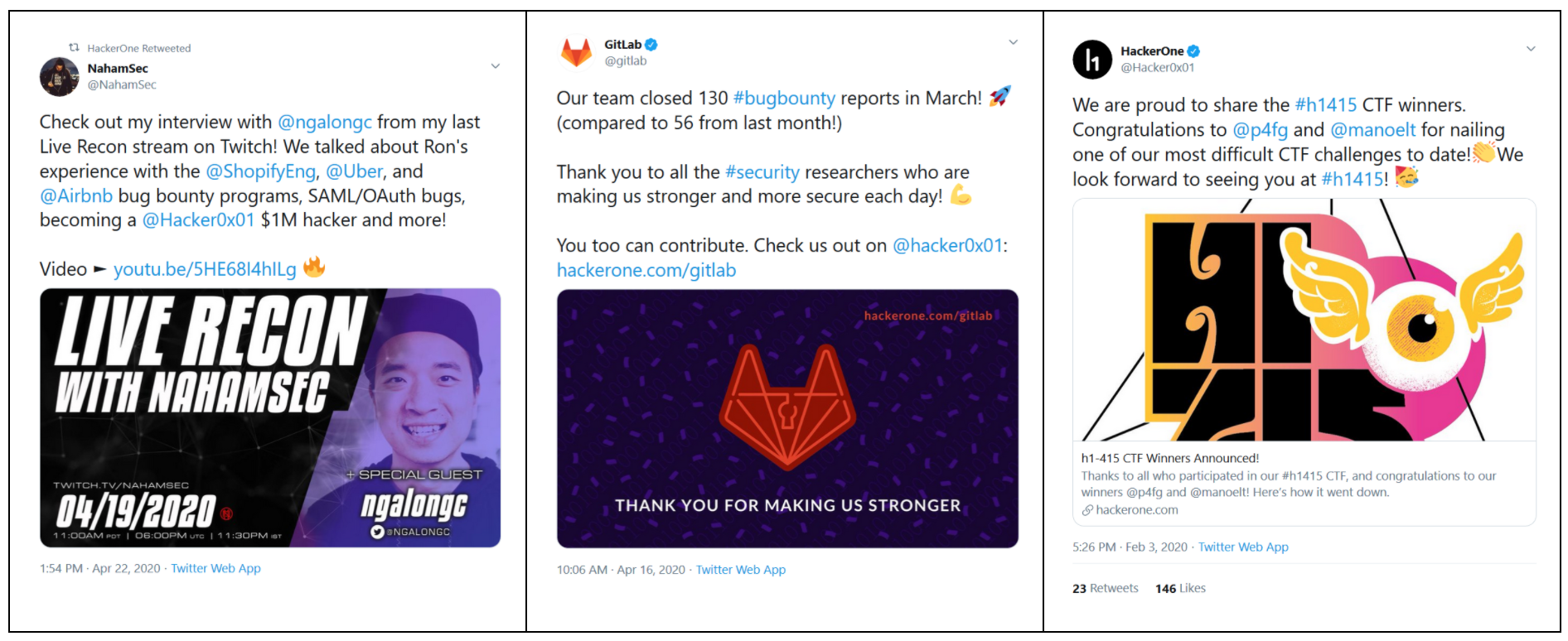
Task: Open the h1-415 CTF Winners Announced card
Action: [1304, 483]
